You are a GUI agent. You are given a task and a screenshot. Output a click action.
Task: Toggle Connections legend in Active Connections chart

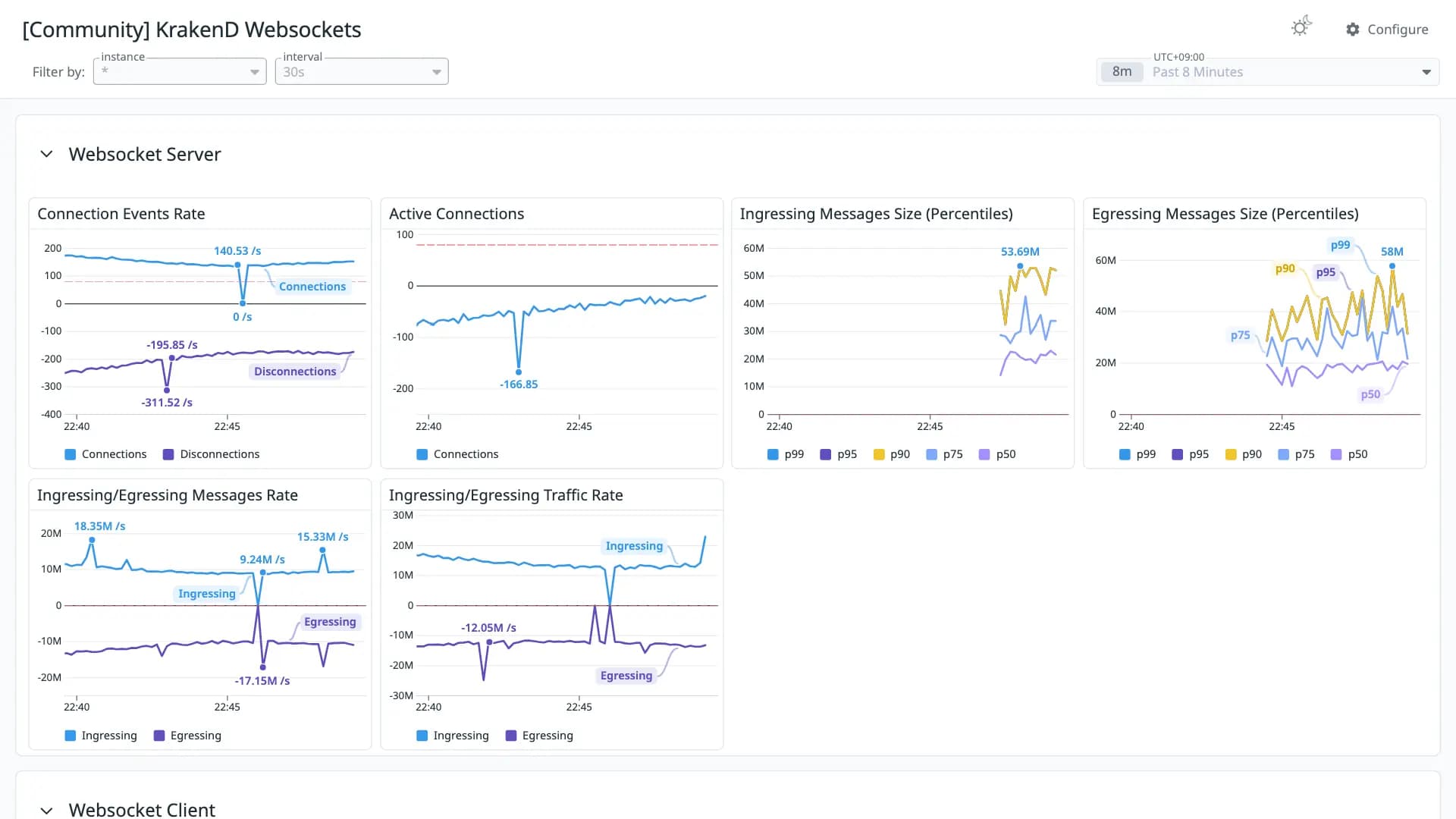click(x=457, y=454)
